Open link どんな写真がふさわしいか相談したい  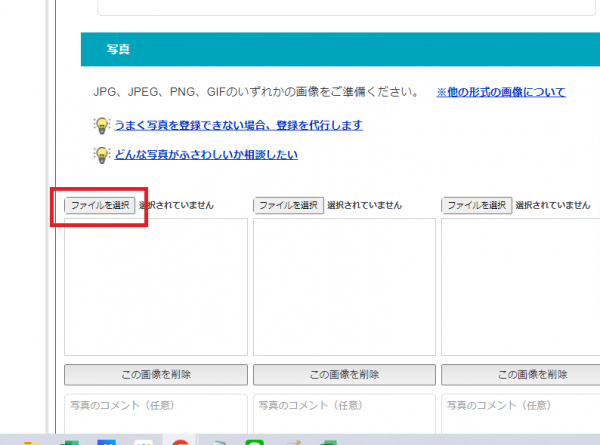point(206,155)
